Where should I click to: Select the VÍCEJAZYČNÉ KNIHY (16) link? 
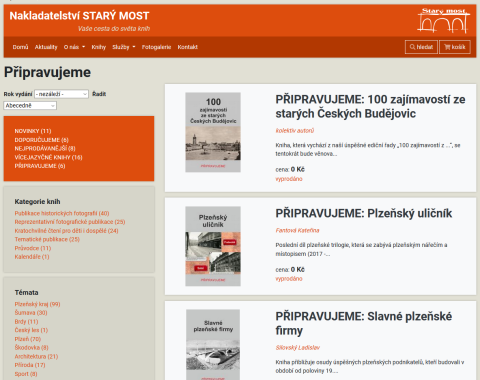click(x=48, y=157)
